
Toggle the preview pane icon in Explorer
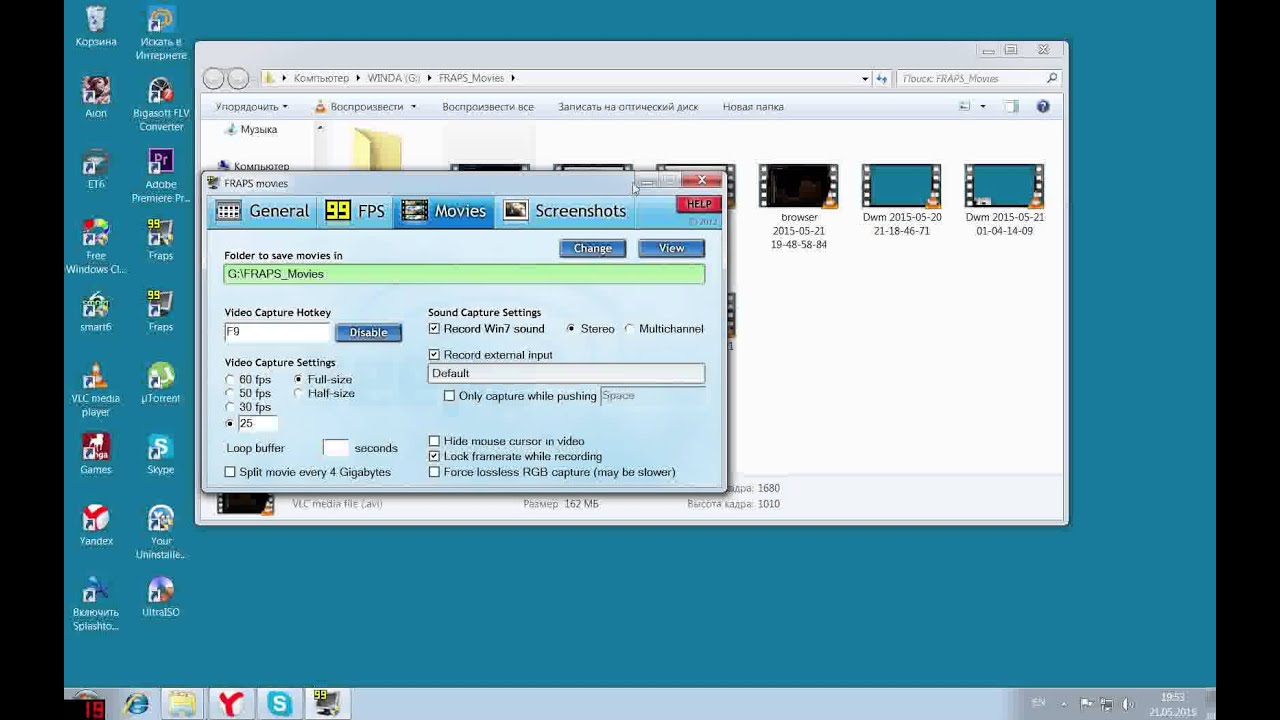click(1011, 107)
